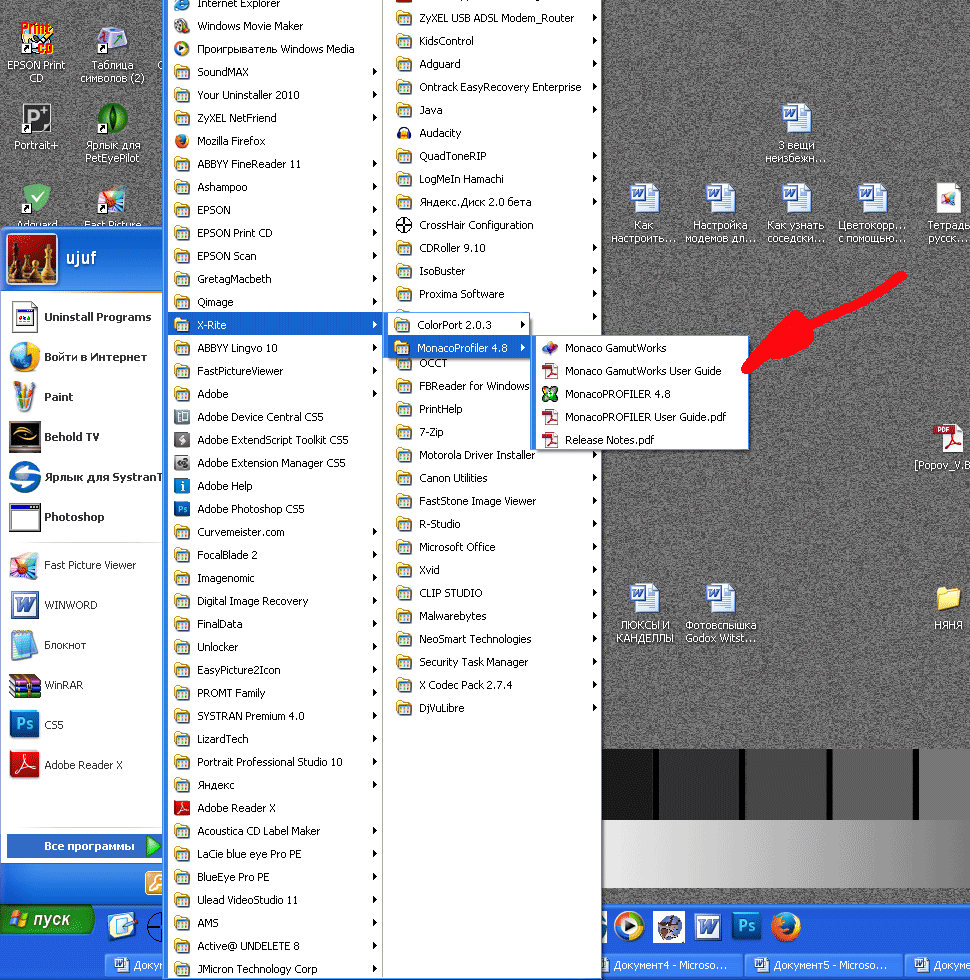Open Portrait+ desktop shortcut
The width and height of the screenshot is (970, 980).
click(x=36, y=128)
